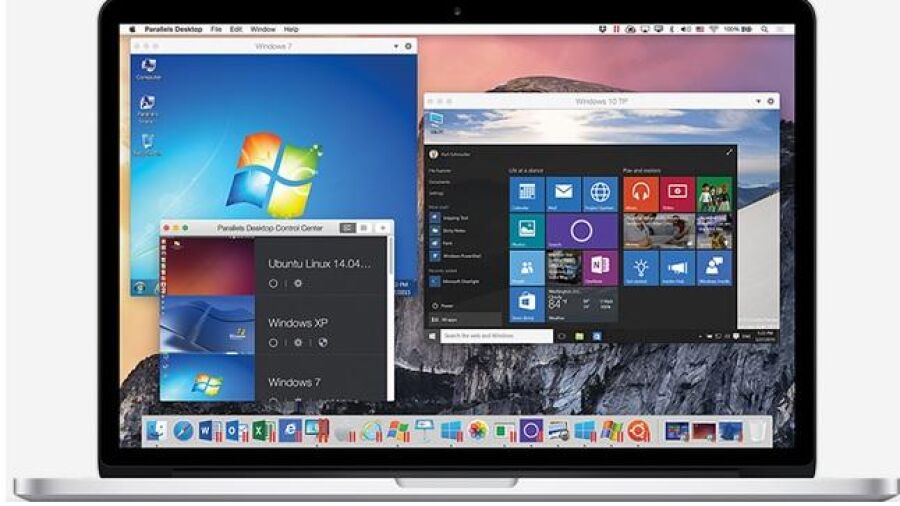Open the Edit menu

[236, 29]
